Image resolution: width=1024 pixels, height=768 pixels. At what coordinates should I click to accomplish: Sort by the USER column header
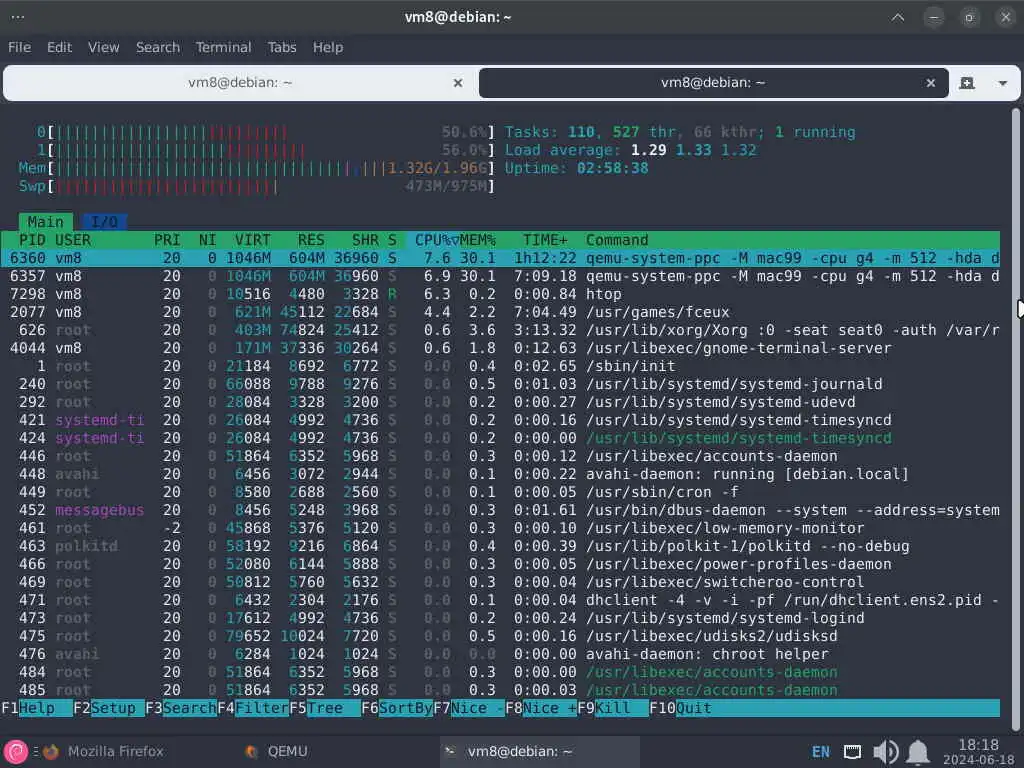(72, 240)
